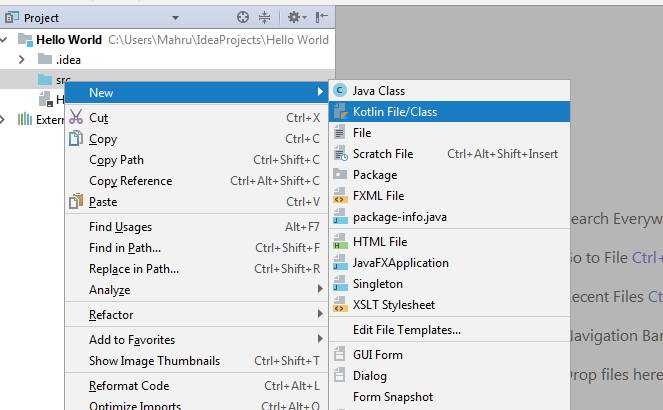Open the Project view dropdown
This screenshot has width=663, height=410.
click(175, 17)
